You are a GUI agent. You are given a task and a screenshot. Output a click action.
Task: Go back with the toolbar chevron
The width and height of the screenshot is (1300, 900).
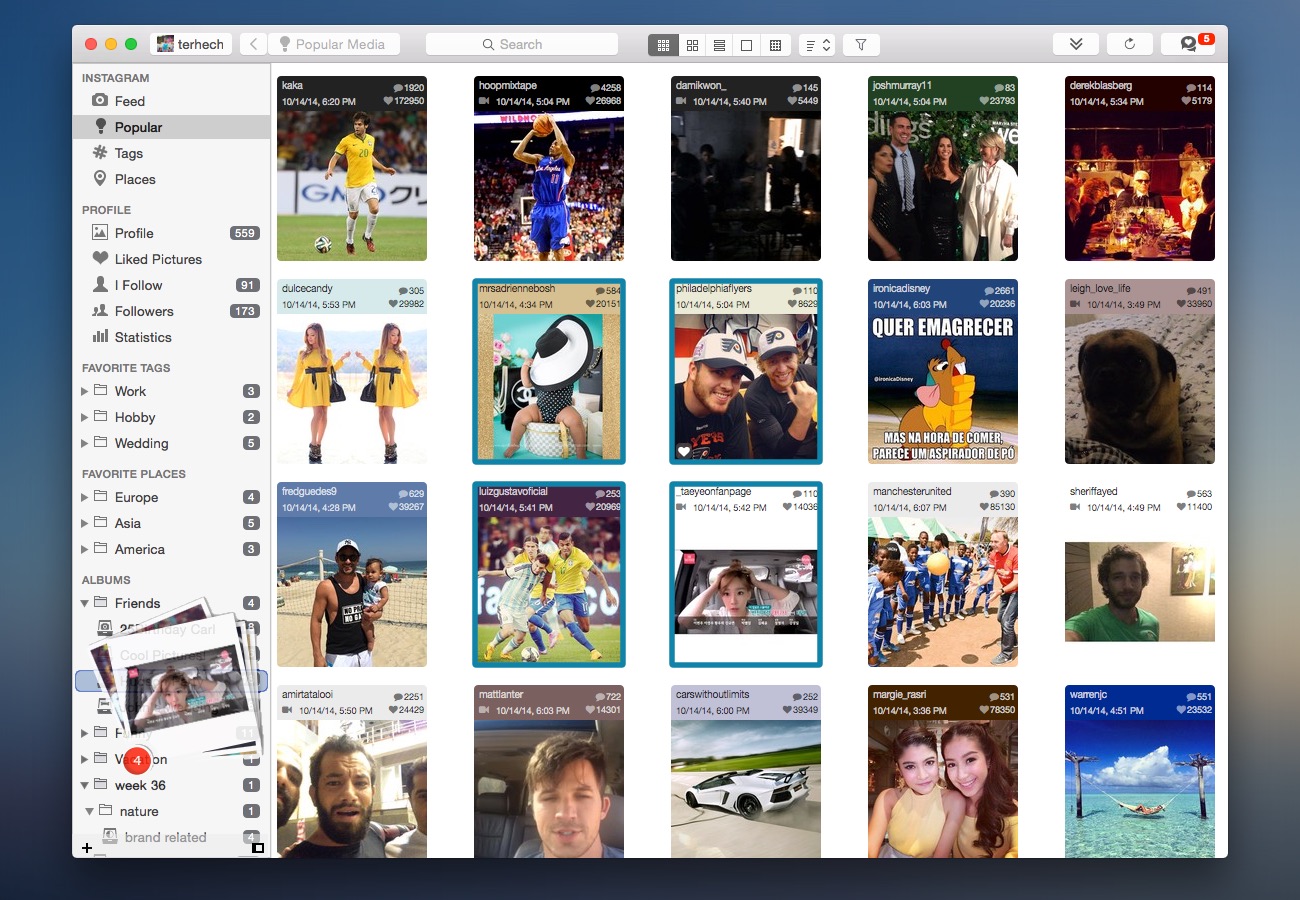[253, 44]
